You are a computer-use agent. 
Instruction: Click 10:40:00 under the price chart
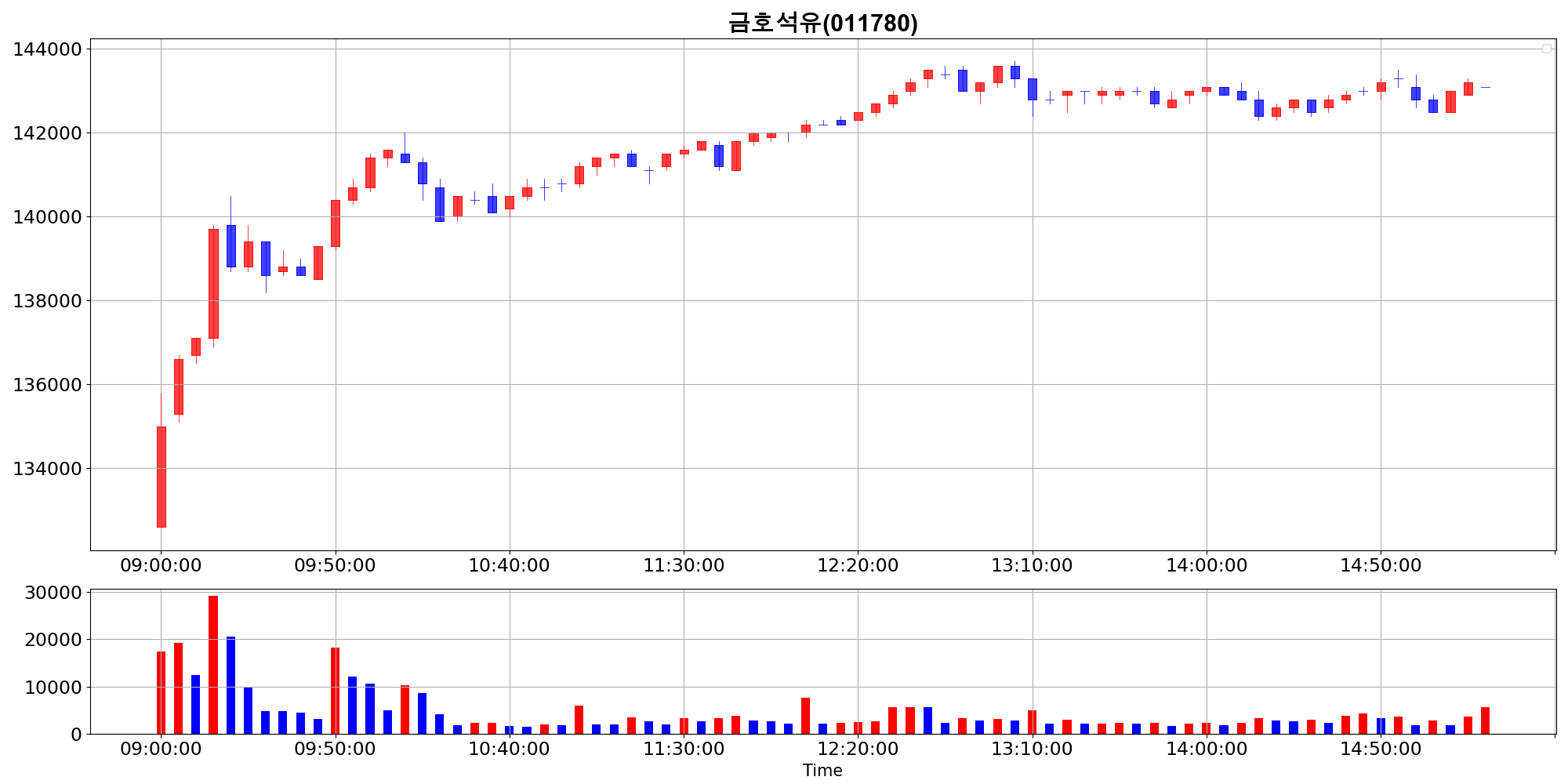coord(510,565)
